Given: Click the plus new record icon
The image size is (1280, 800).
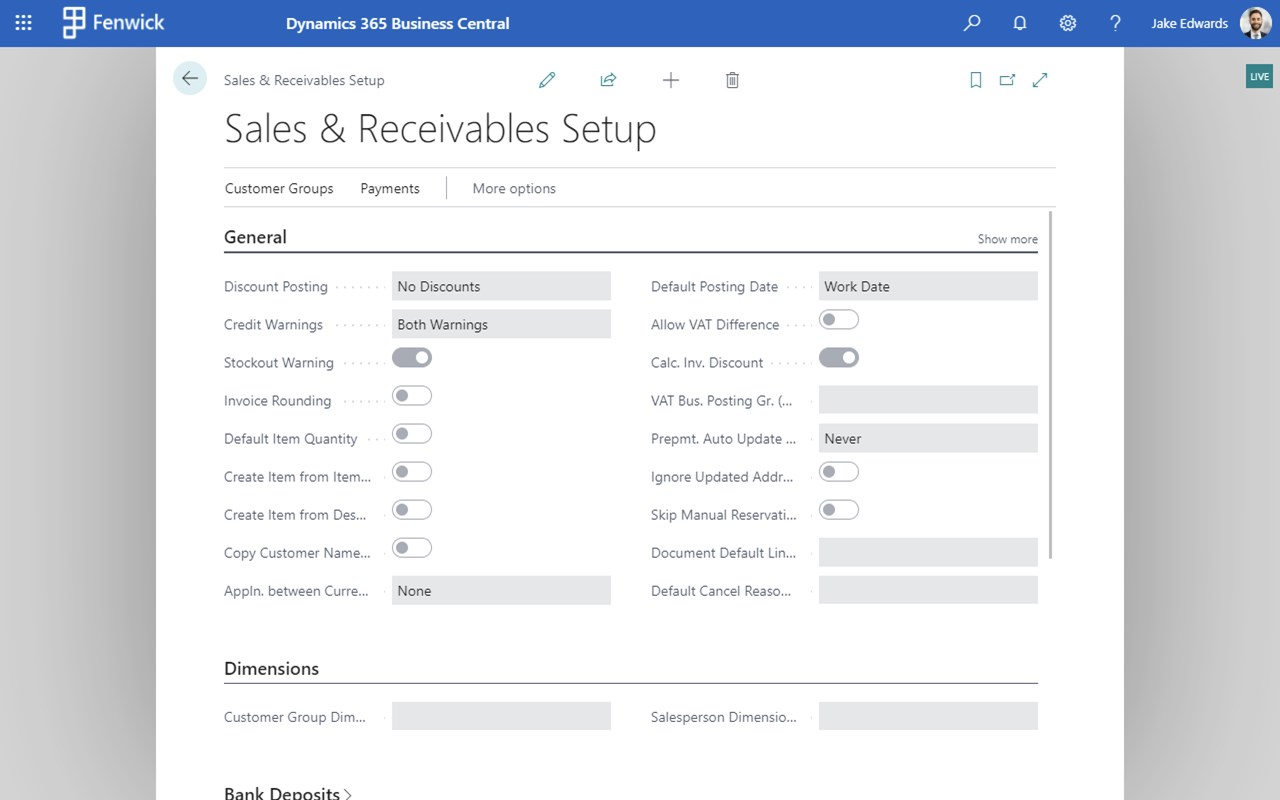Looking at the screenshot, I should (671, 80).
